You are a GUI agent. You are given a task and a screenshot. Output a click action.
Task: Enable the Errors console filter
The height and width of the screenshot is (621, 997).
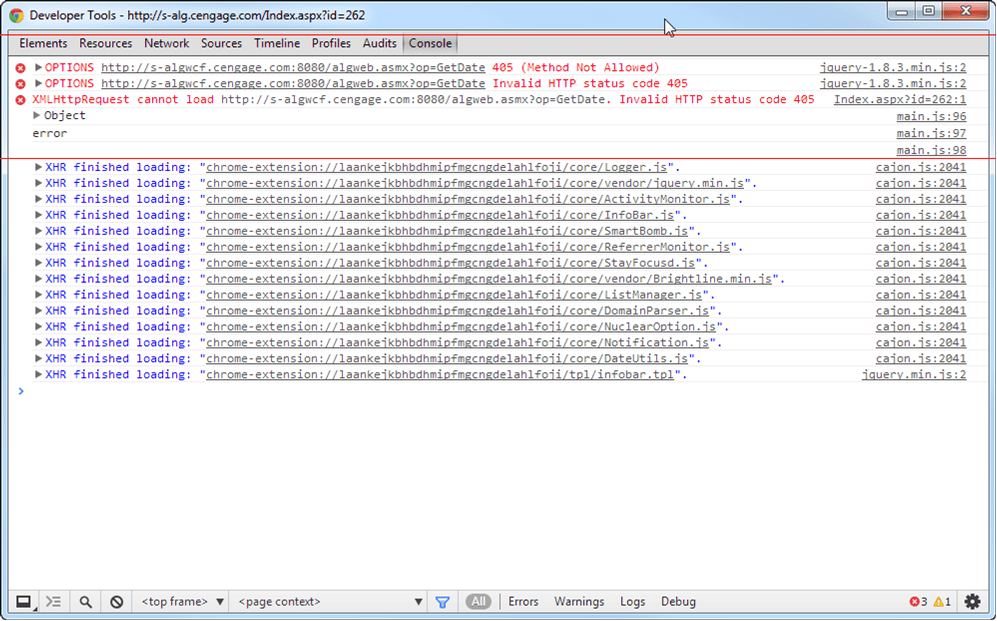(523, 601)
